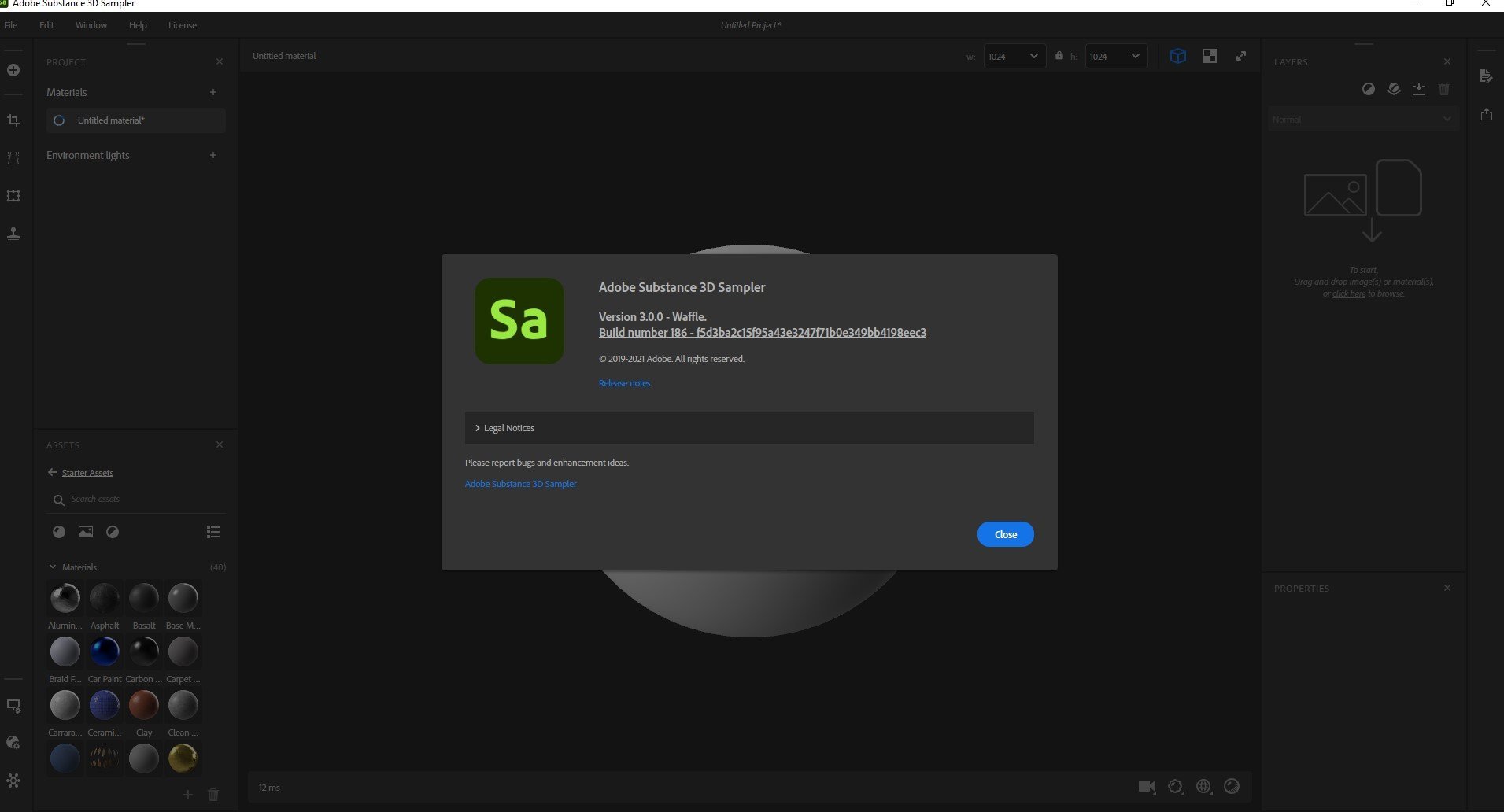Select the Car Paint material thumbnail
This screenshot has height=812, width=1504.
click(x=105, y=651)
